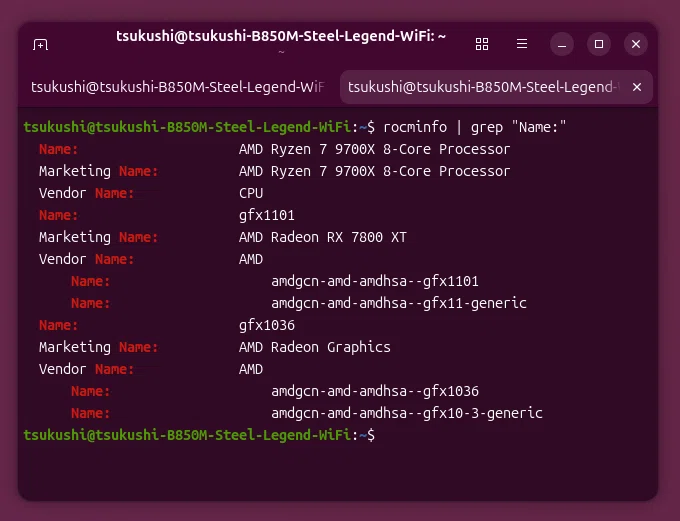Click Vendor Name AMD under Radeon Graphics

(251, 369)
